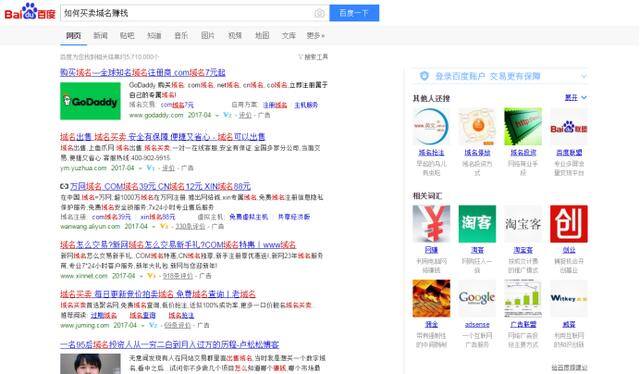Viewport: 640px width, 374px height.
Task: Switch to the 贴吧 tab
Action: 127,36
